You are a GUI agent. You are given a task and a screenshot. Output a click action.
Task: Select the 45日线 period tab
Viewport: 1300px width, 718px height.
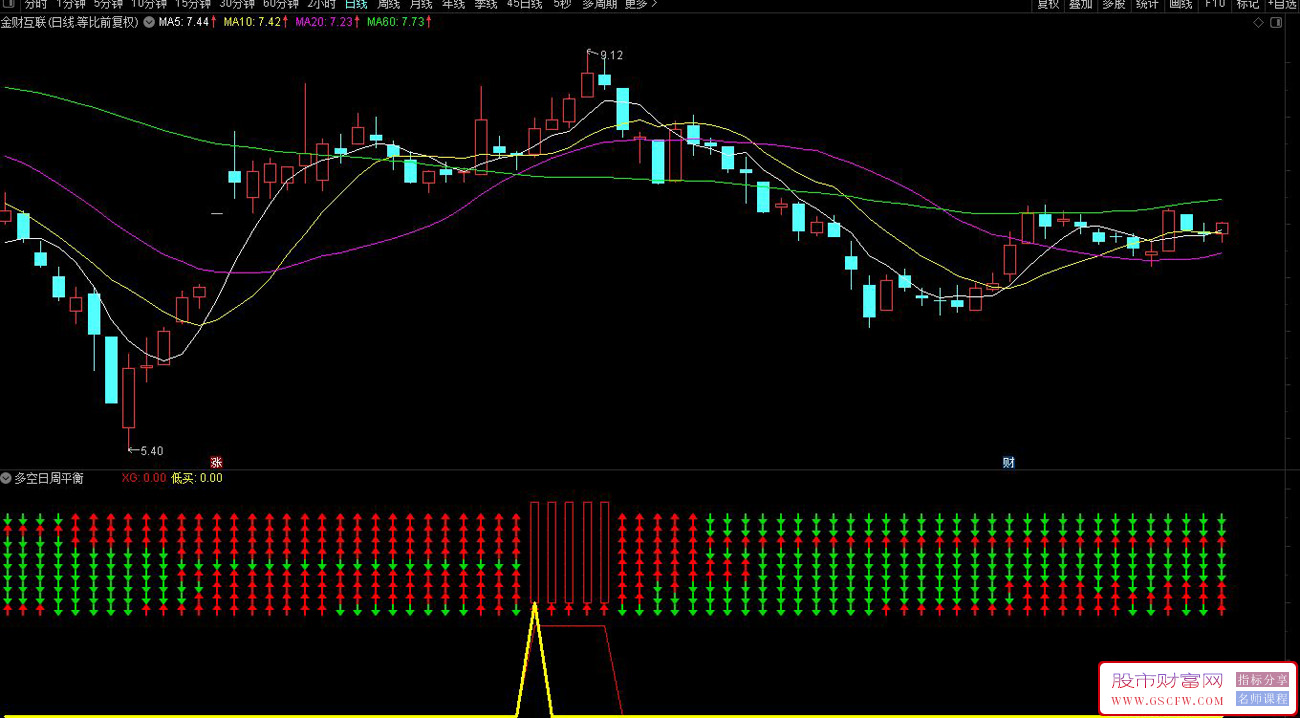[x=524, y=4]
